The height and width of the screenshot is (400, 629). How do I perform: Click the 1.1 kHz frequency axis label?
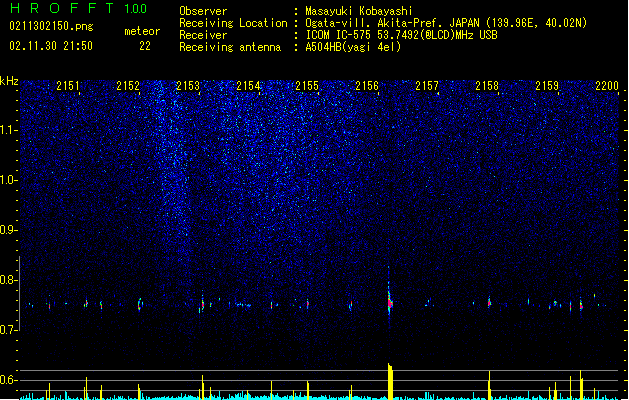pos(9,130)
